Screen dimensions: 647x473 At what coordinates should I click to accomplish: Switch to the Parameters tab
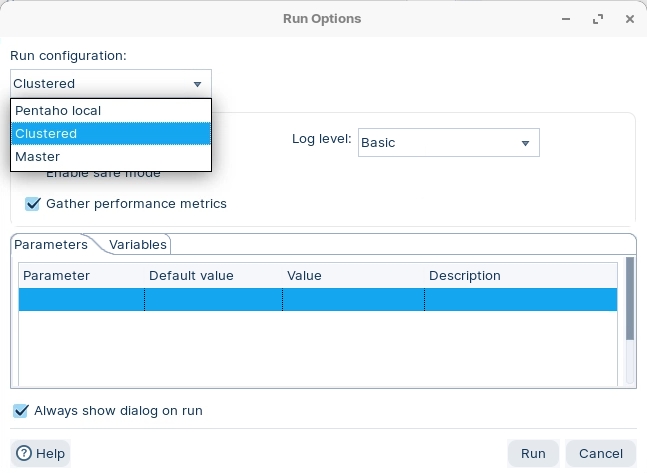(x=50, y=244)
